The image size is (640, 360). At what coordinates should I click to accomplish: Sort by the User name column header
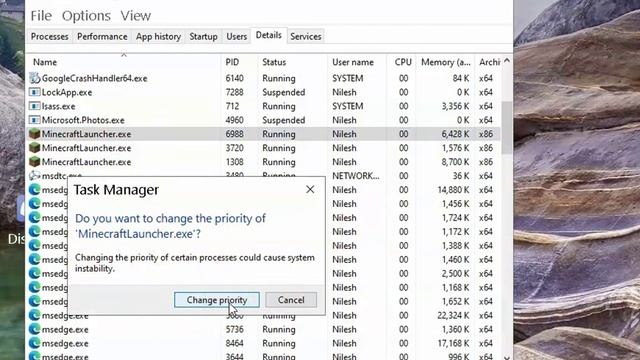tap(353, 62)
